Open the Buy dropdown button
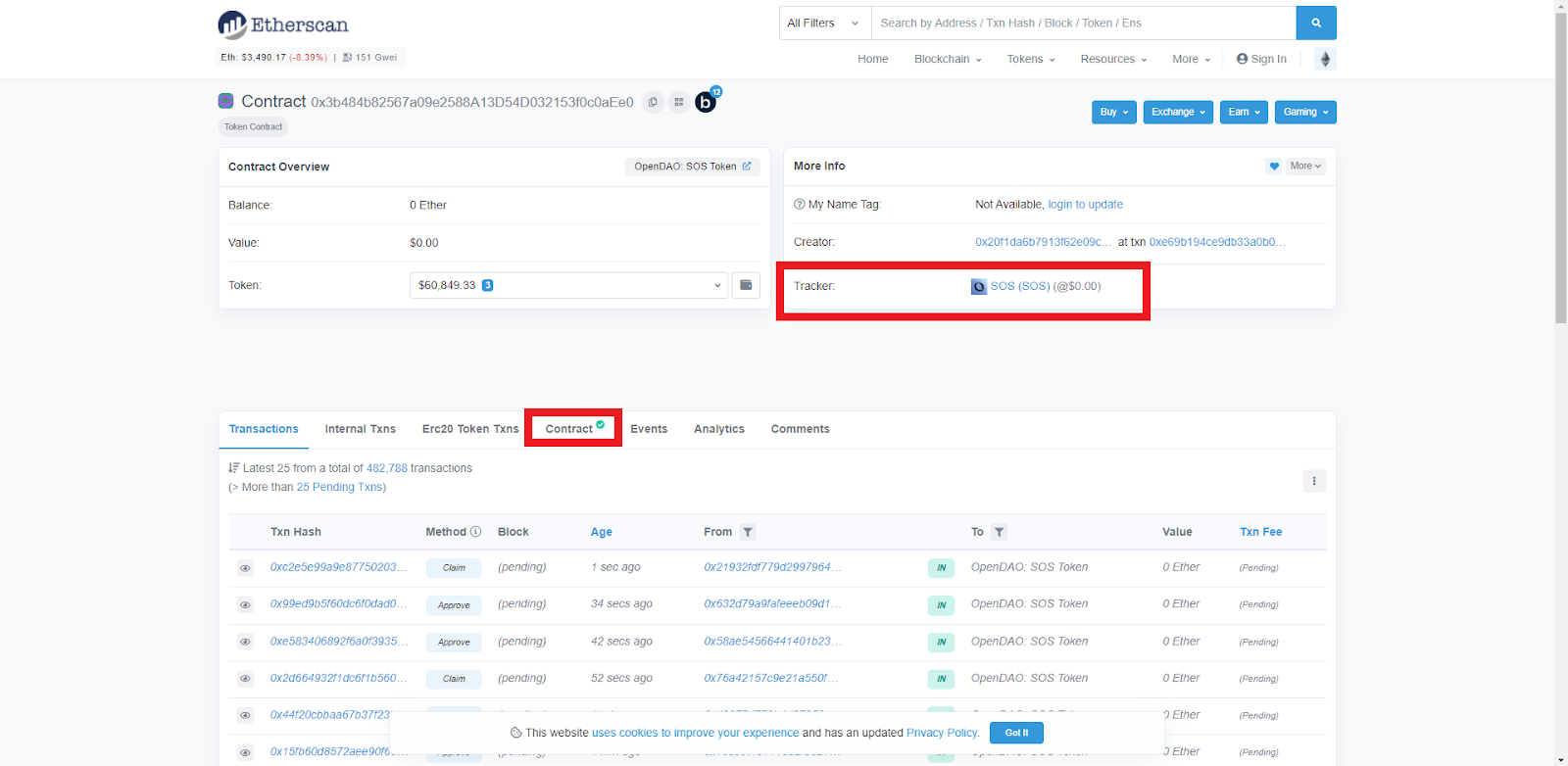 1114,112
